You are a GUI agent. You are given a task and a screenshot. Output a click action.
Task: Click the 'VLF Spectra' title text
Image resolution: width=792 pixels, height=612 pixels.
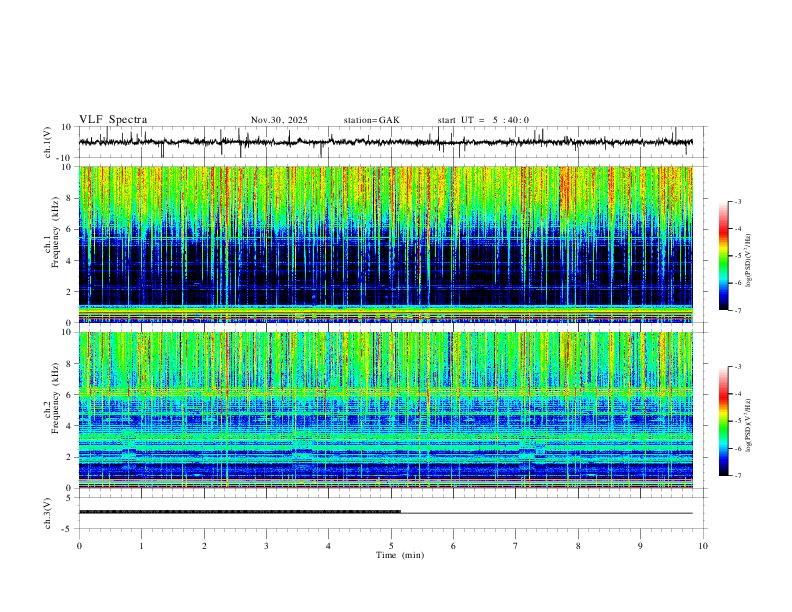pos(113,120)
